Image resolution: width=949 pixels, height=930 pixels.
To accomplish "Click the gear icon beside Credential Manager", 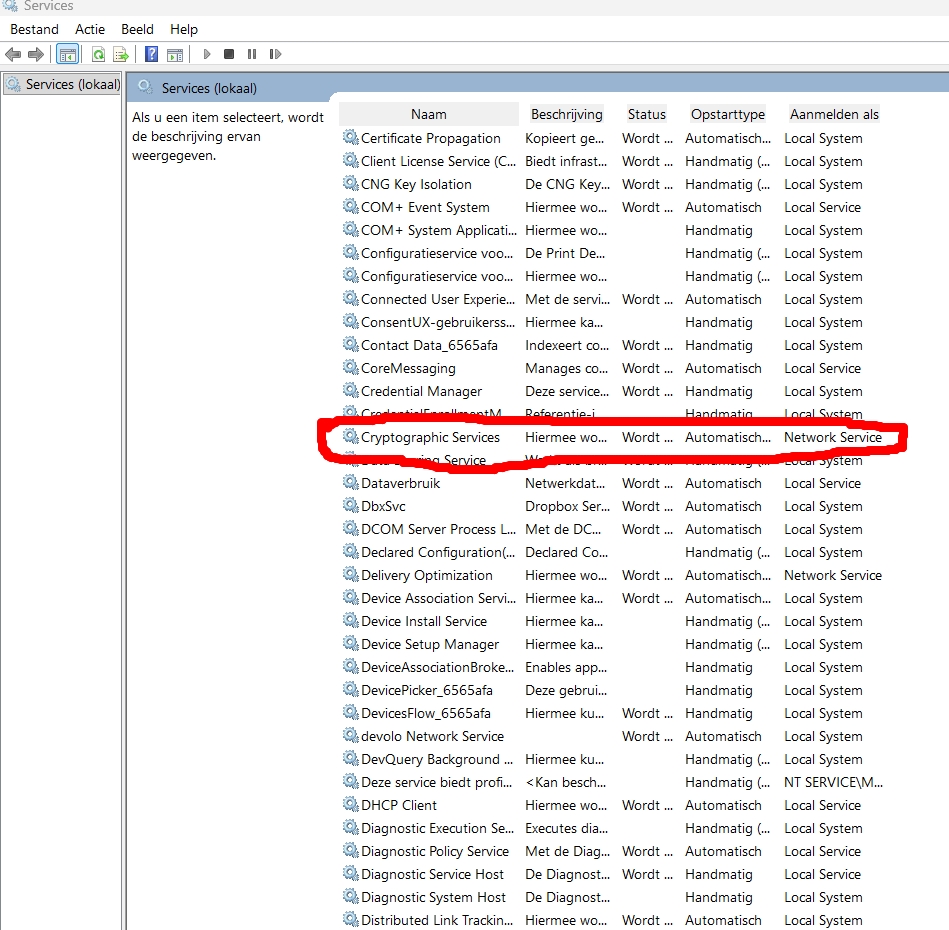I will point(350,391).
